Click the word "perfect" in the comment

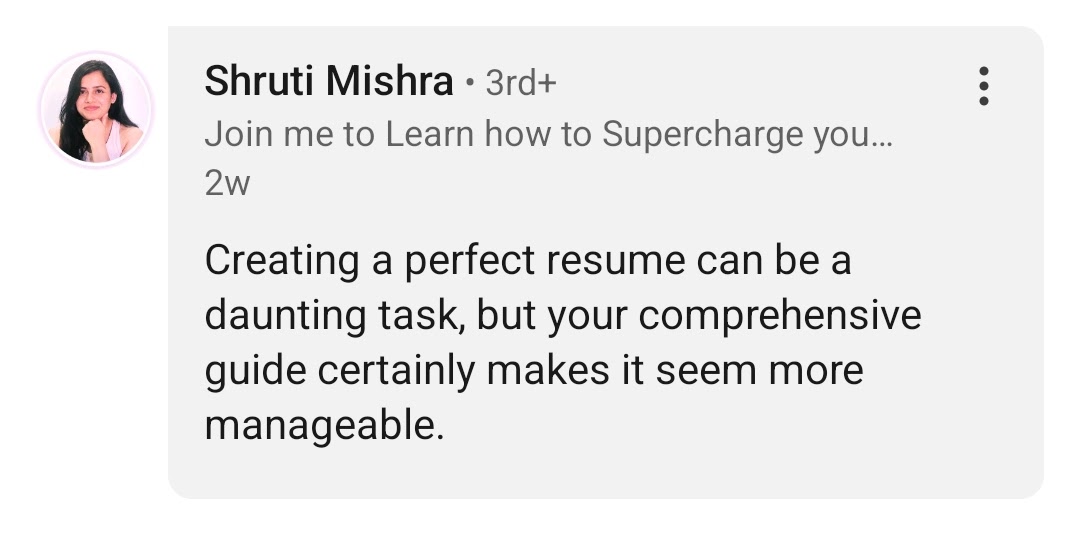(x=468, y=261)
